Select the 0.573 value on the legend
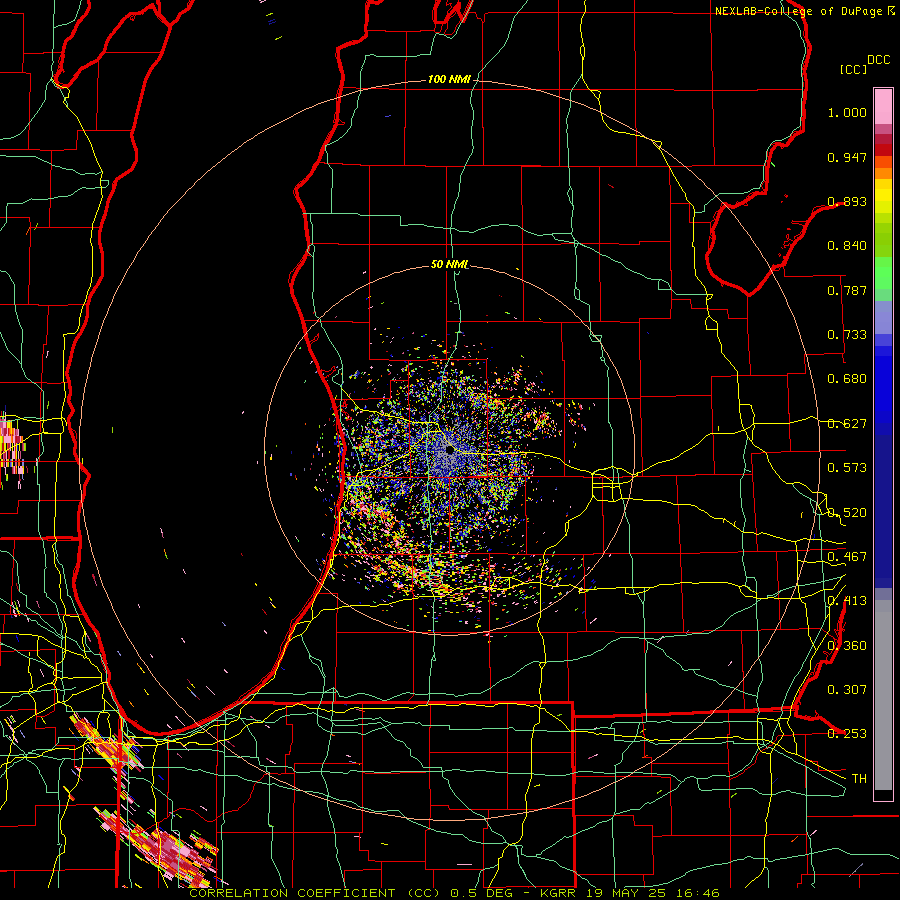 coord(847,468)
